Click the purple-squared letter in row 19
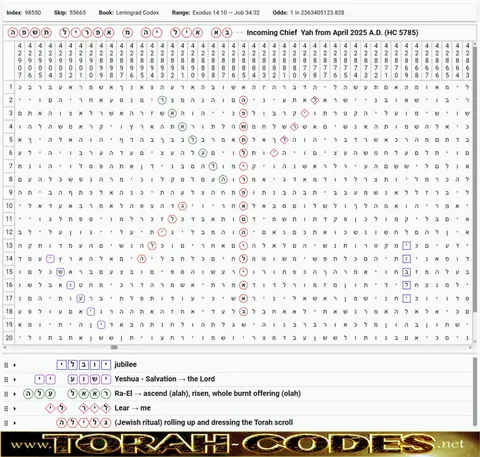 [101, 325]
